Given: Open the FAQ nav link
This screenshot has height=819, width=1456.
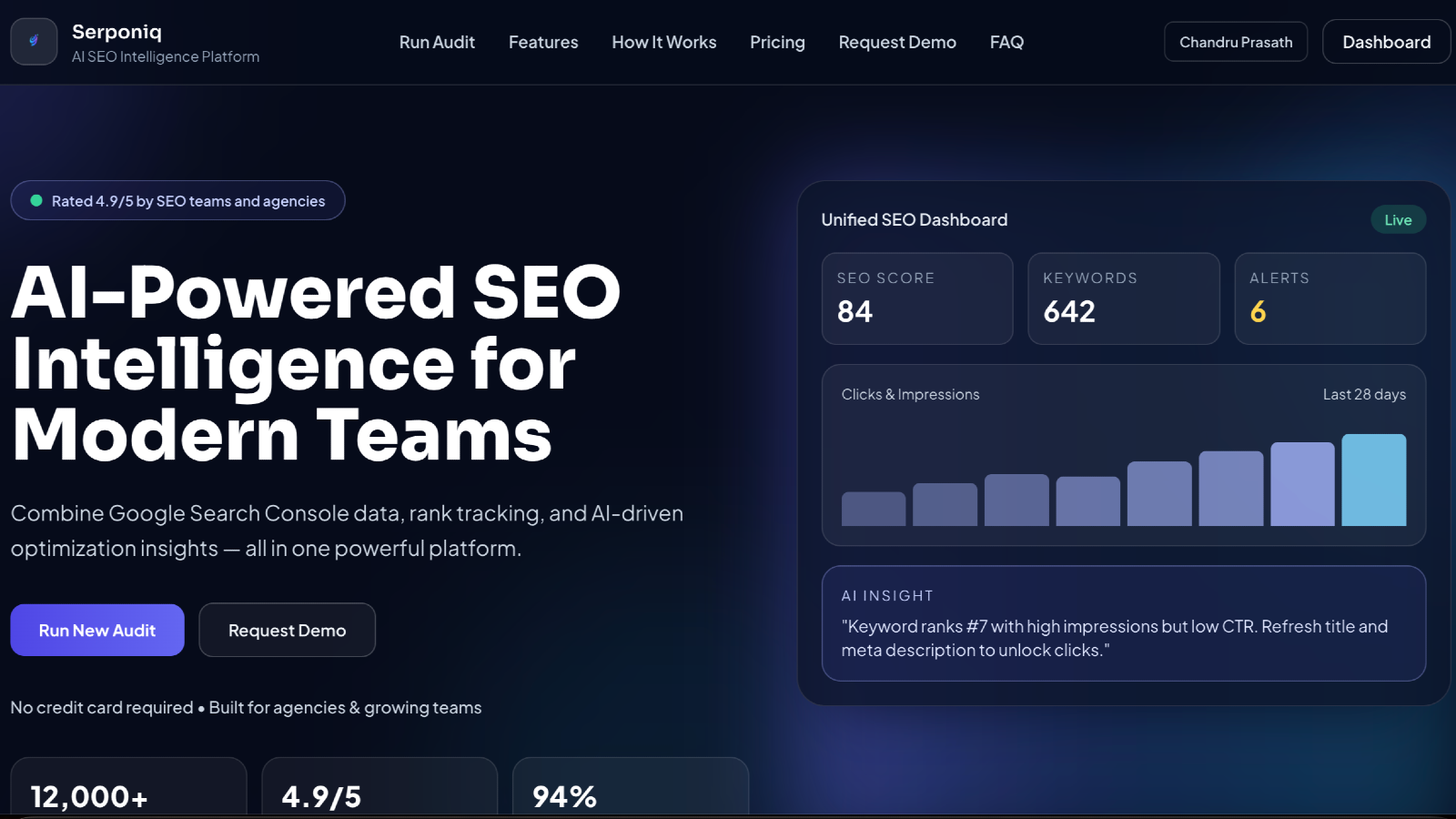Looking at the screenshot, I should [1006, 43].
